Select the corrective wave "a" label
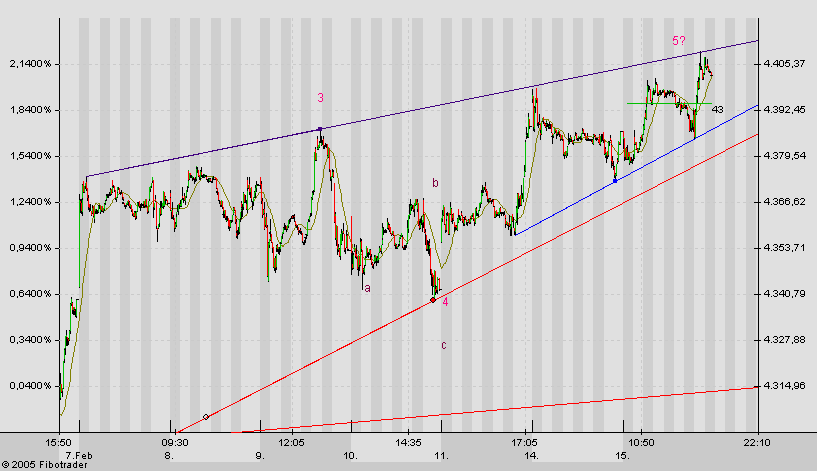The image size is (817, 471). click(367, 288)
